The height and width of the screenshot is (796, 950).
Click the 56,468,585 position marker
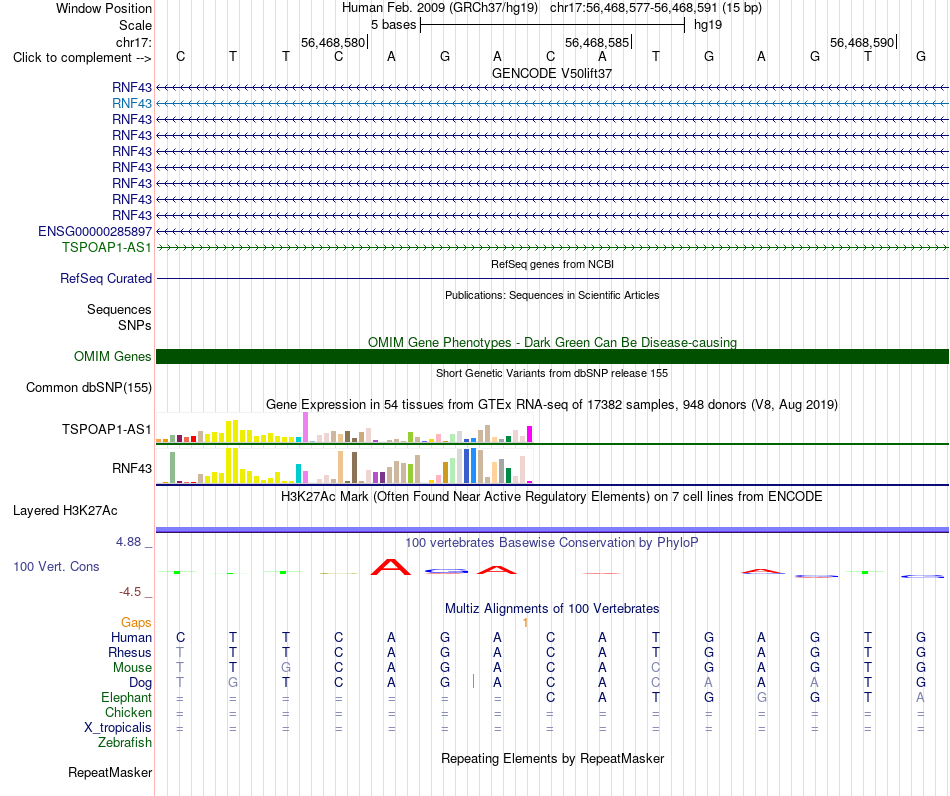pyautogui.click(x=597, y=43)
